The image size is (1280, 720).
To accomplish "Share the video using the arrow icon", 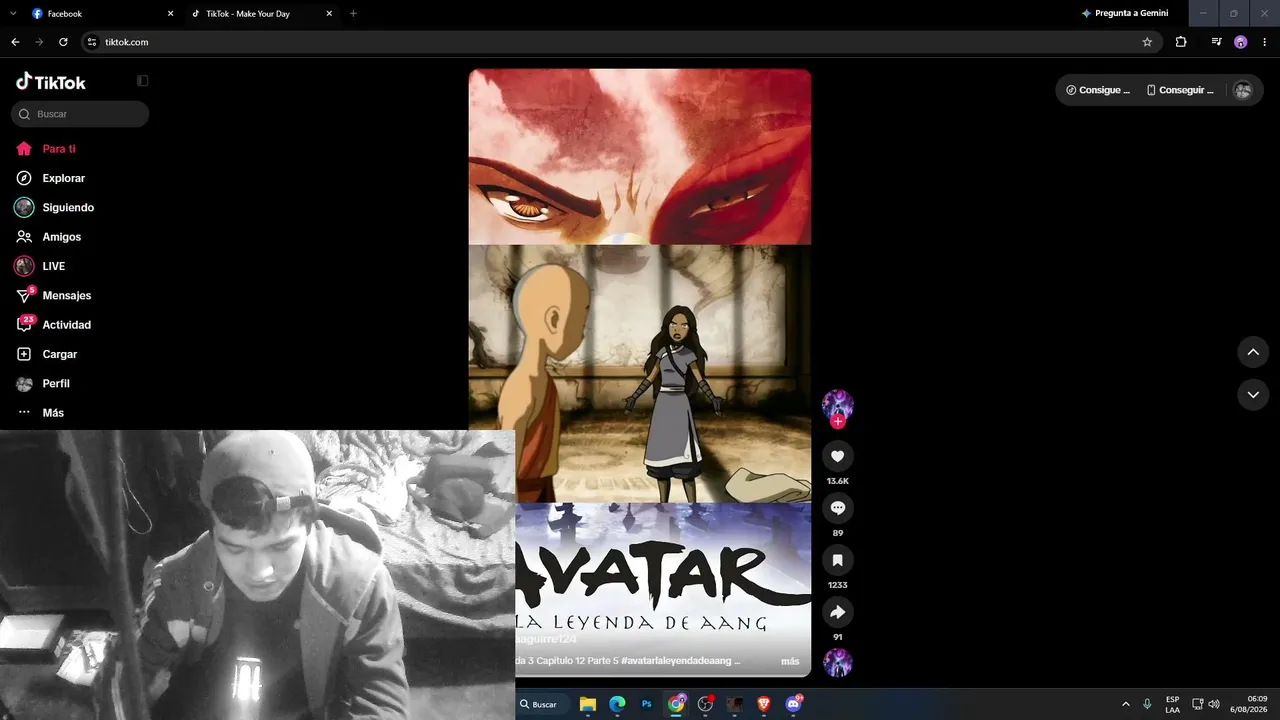I will tap(837, 612).
